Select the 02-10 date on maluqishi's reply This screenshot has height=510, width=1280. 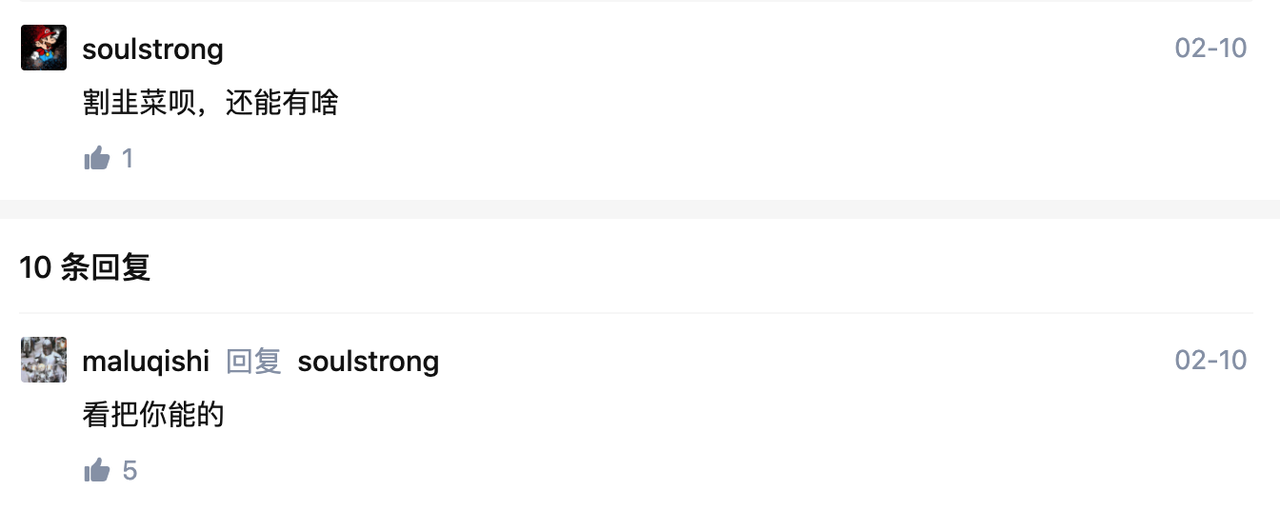(x=1211, y=360)
